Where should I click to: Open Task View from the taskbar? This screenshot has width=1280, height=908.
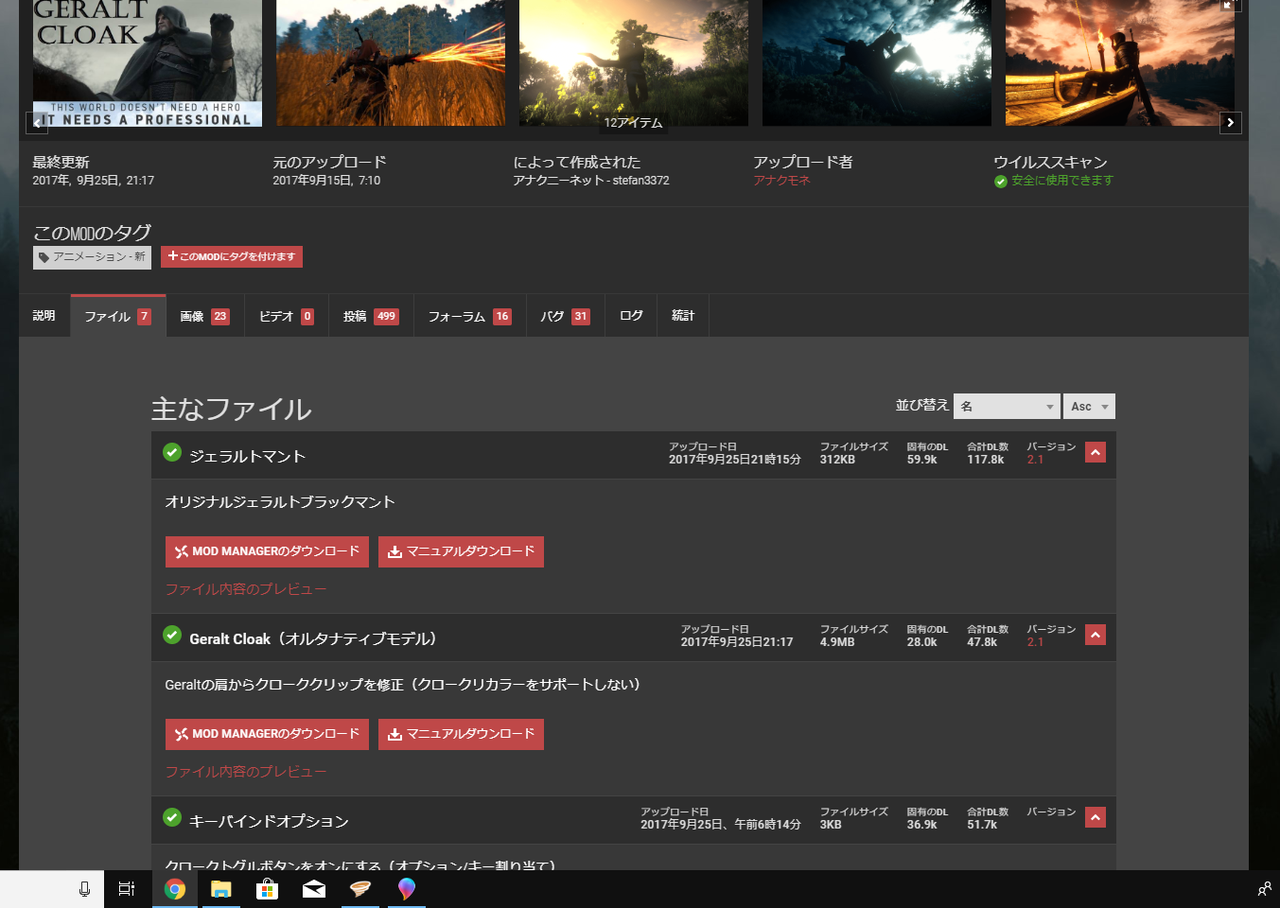tap(126, 889)
